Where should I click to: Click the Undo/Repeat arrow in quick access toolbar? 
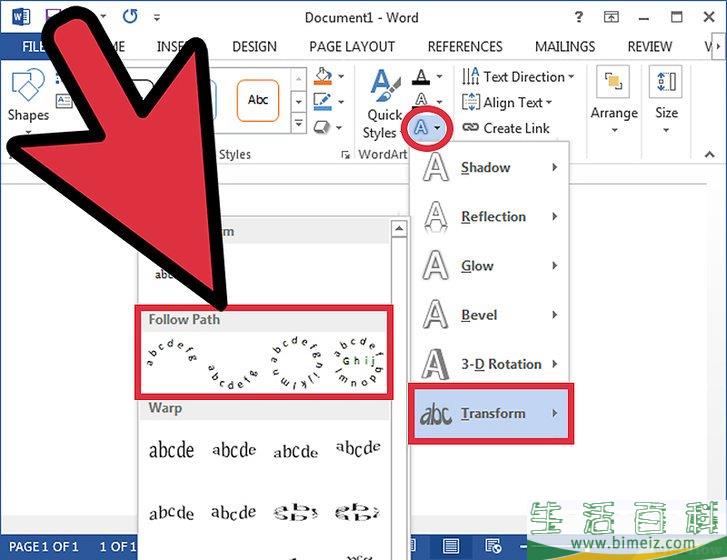(x=129, y=17)
